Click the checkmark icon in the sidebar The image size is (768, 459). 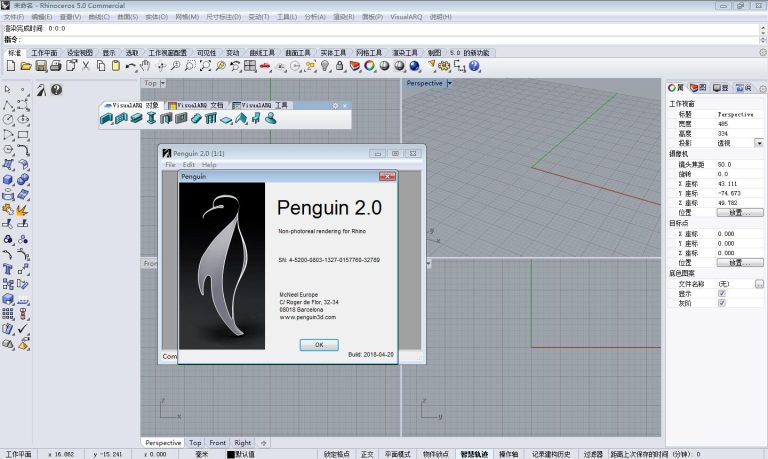tap(23, 329)
